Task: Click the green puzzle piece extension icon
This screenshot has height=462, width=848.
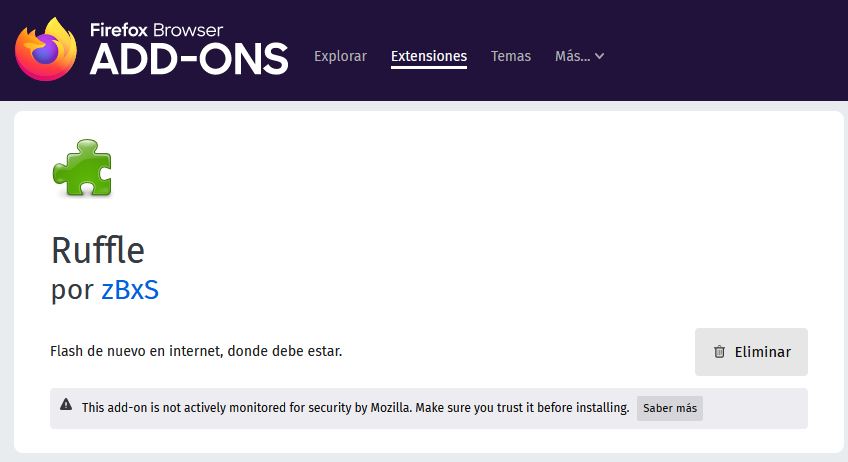Action: (82, 168)
